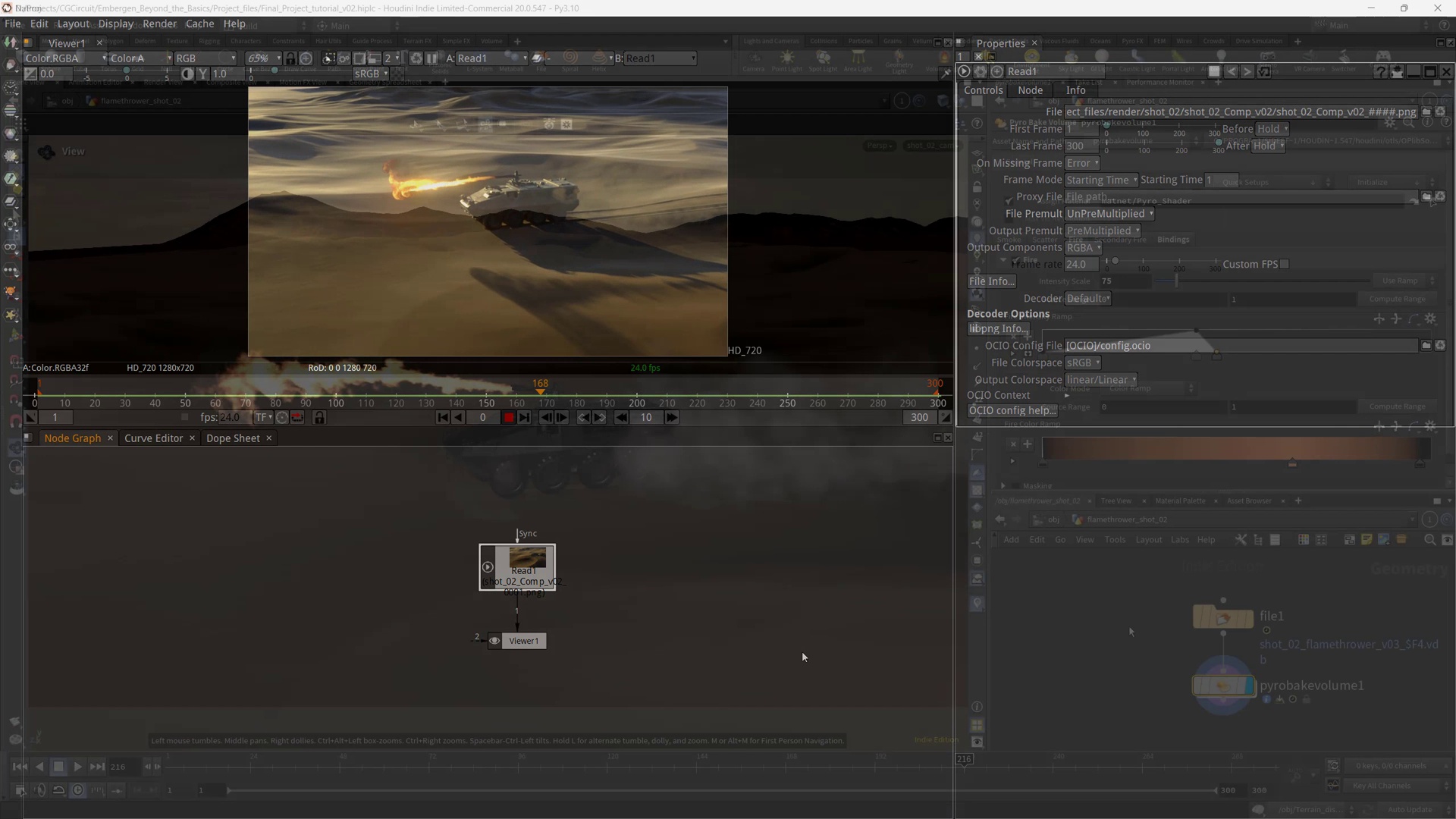The height and width of the screenshot is (819, 1456).
Task: Click the viewer gain reset icon
Action: [x=30, y=74]
